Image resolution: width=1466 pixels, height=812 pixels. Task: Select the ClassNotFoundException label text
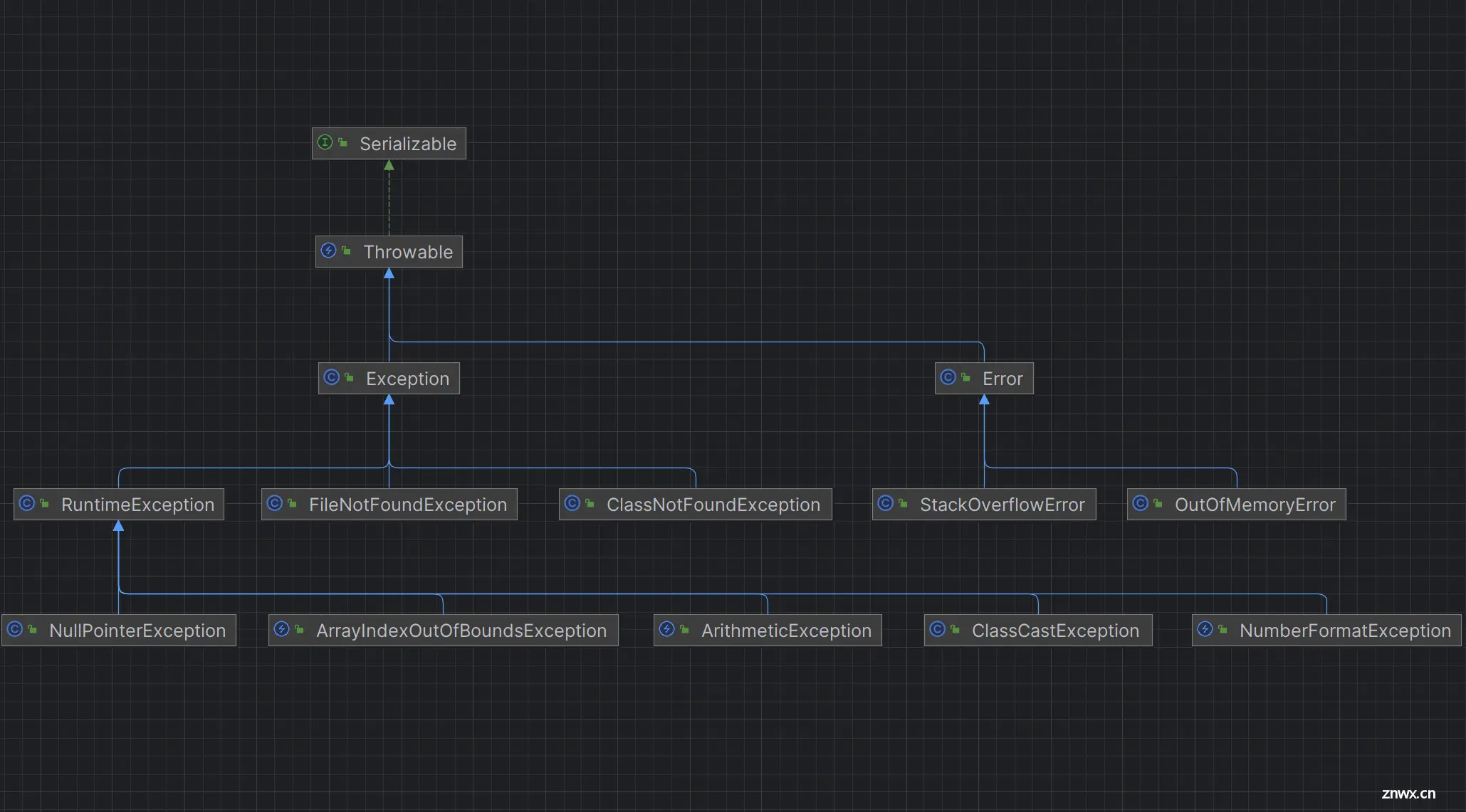click(713, 505)
